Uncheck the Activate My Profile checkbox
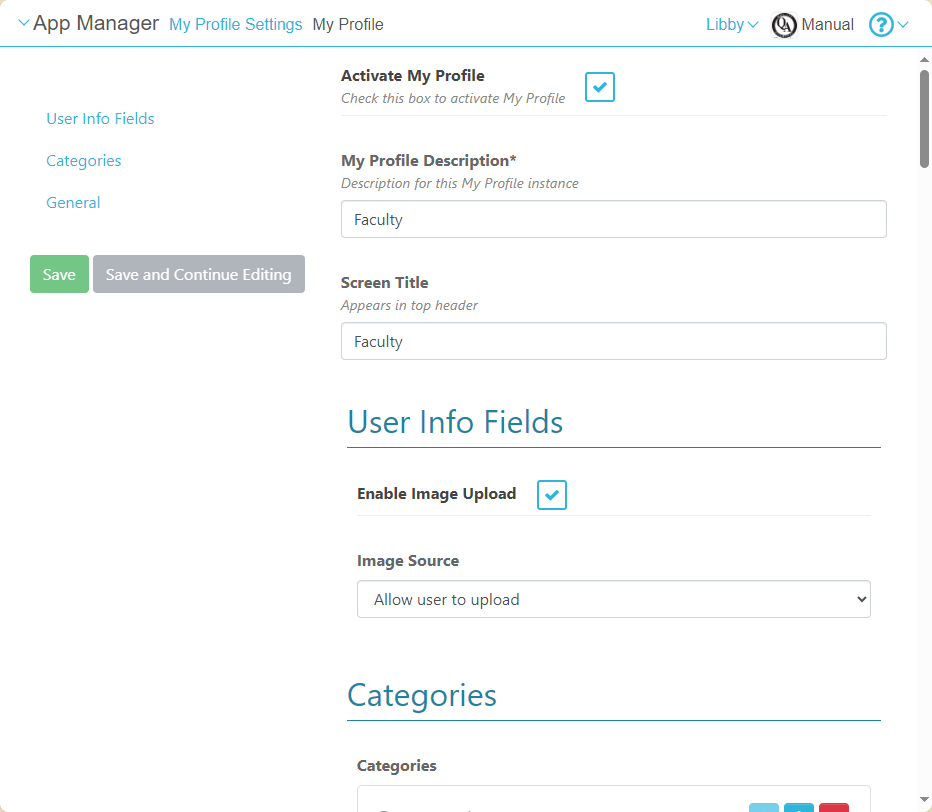 [x=600, y=87]
